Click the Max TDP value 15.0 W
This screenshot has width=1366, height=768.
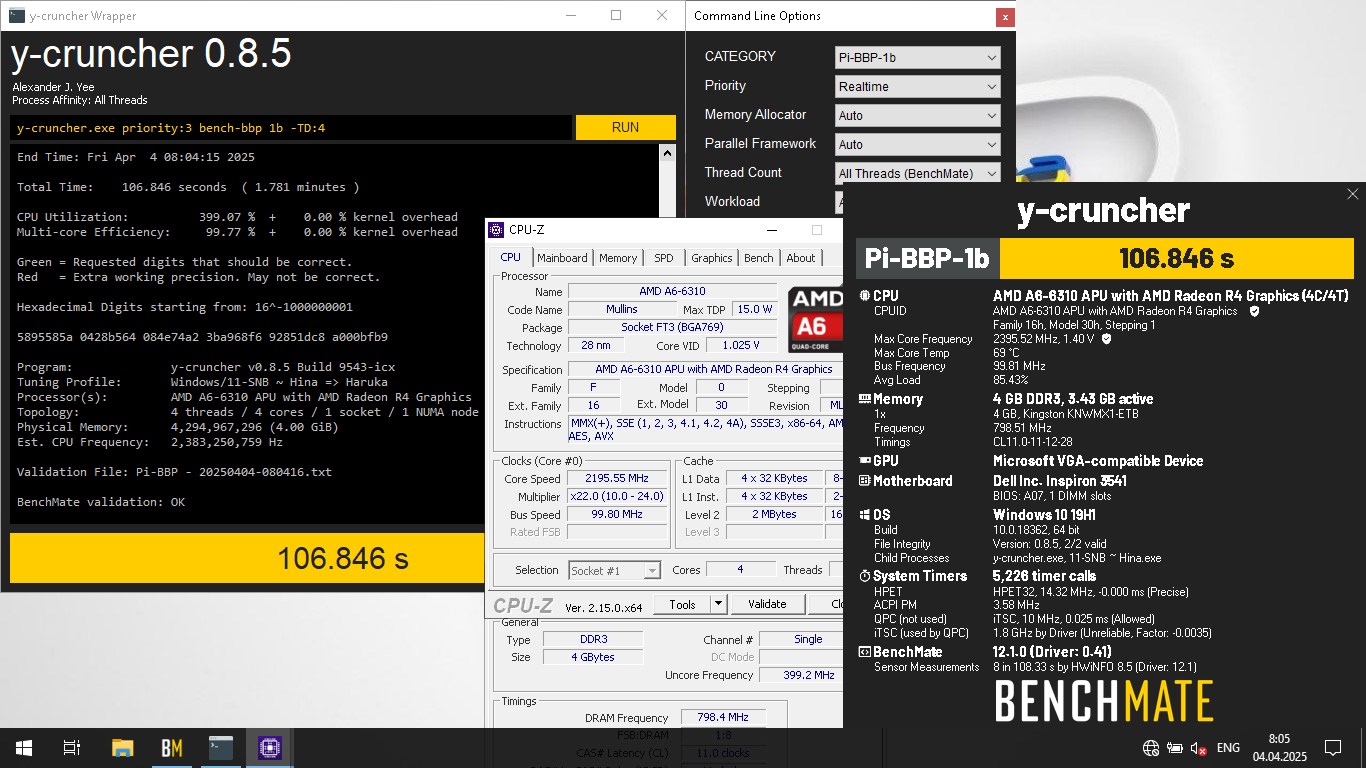point(755,310)
